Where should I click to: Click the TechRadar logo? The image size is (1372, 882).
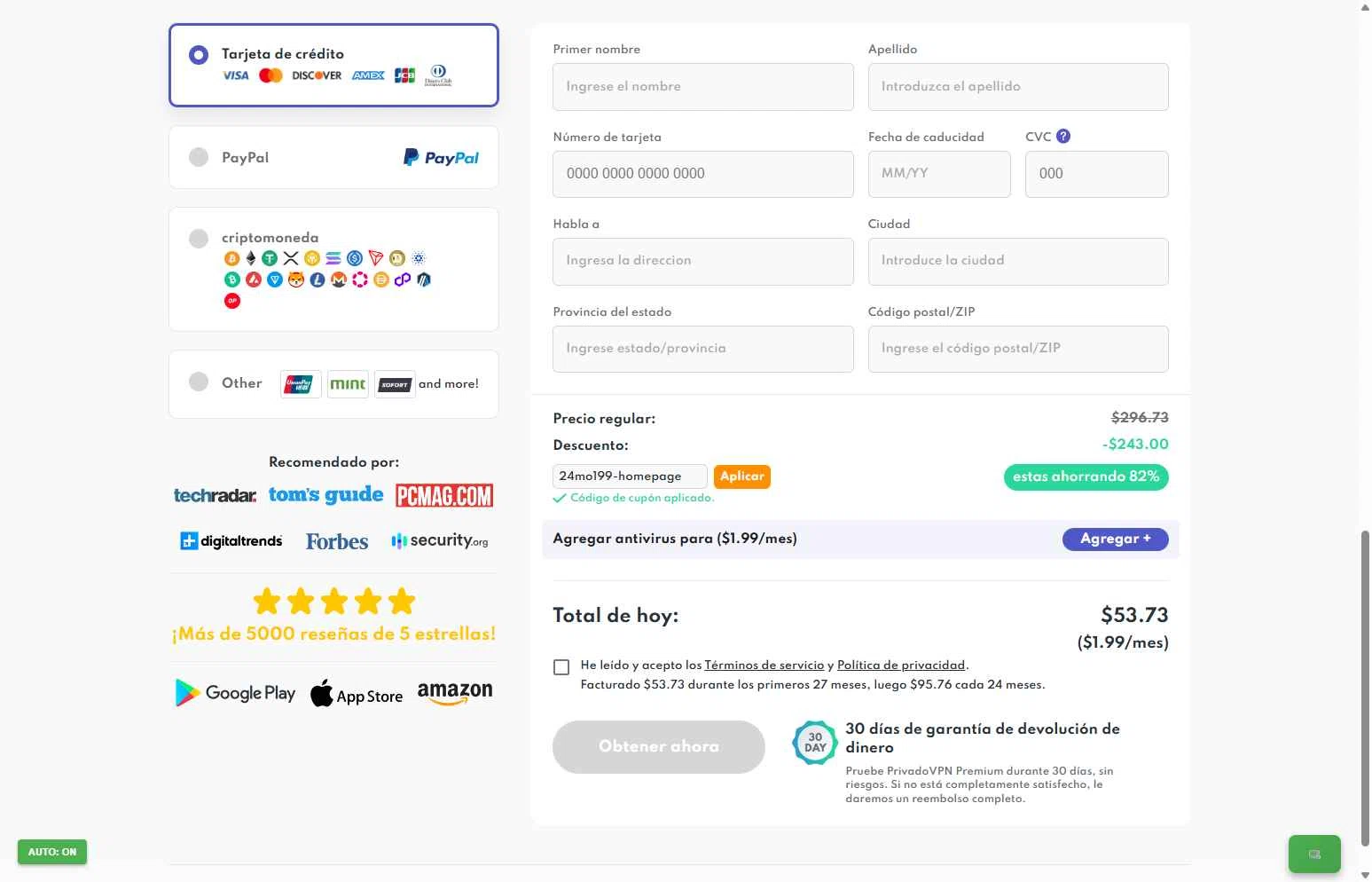(216, 495)
